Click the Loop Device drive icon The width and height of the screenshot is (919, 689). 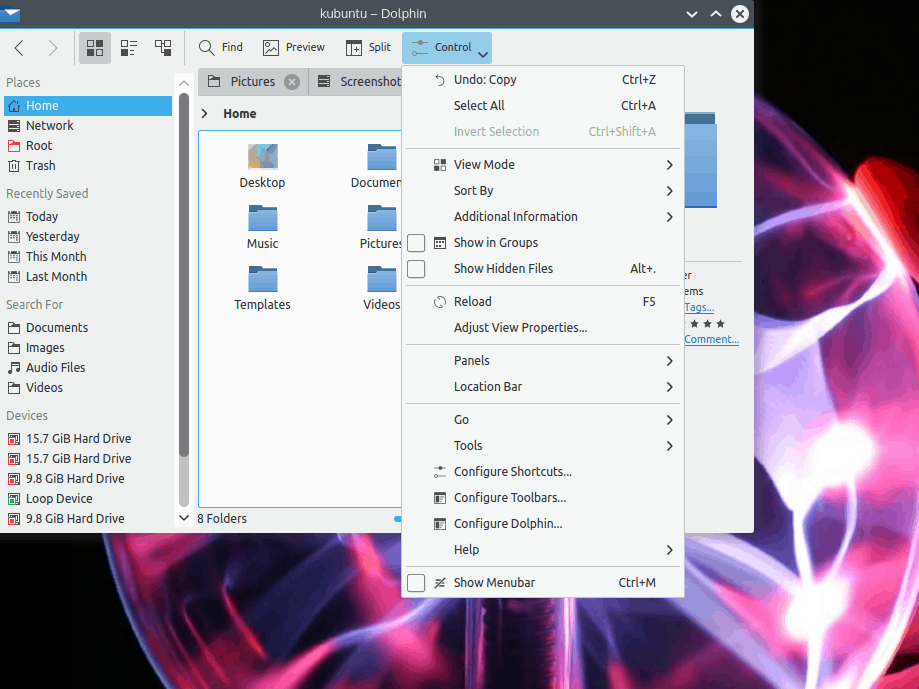[14, 499]
